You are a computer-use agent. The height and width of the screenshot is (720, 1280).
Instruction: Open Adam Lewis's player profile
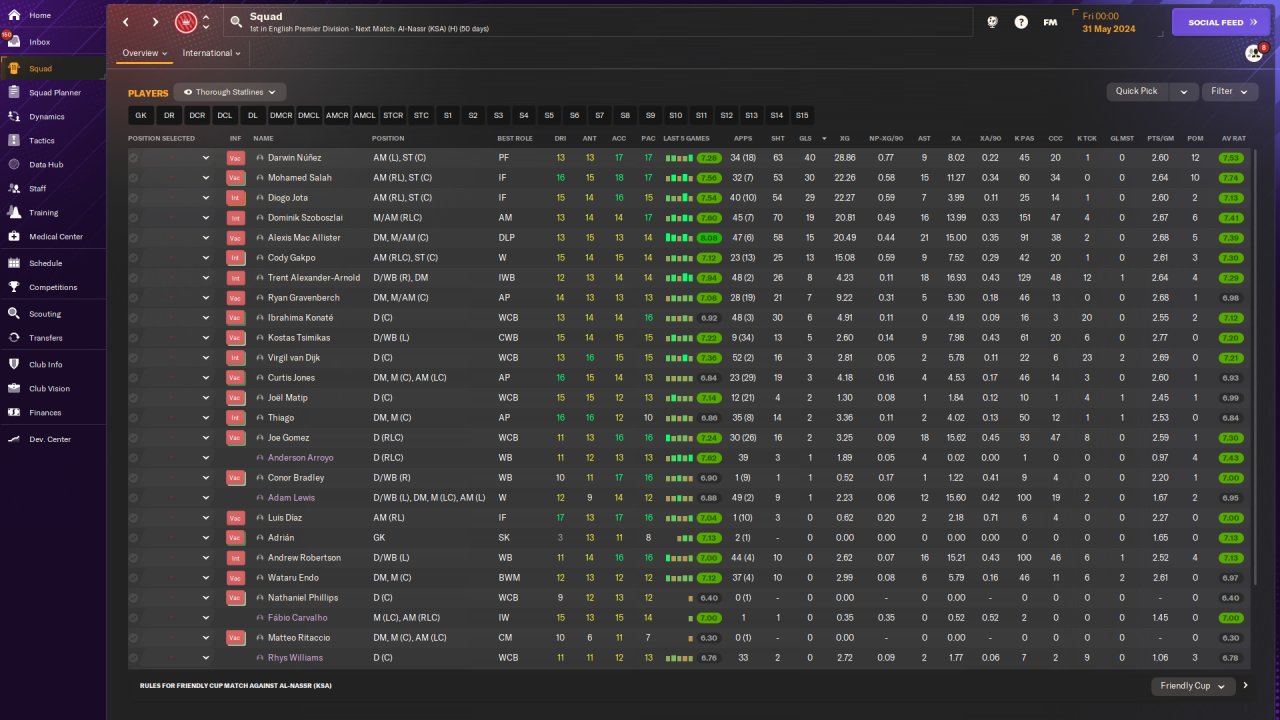(291, 498)
